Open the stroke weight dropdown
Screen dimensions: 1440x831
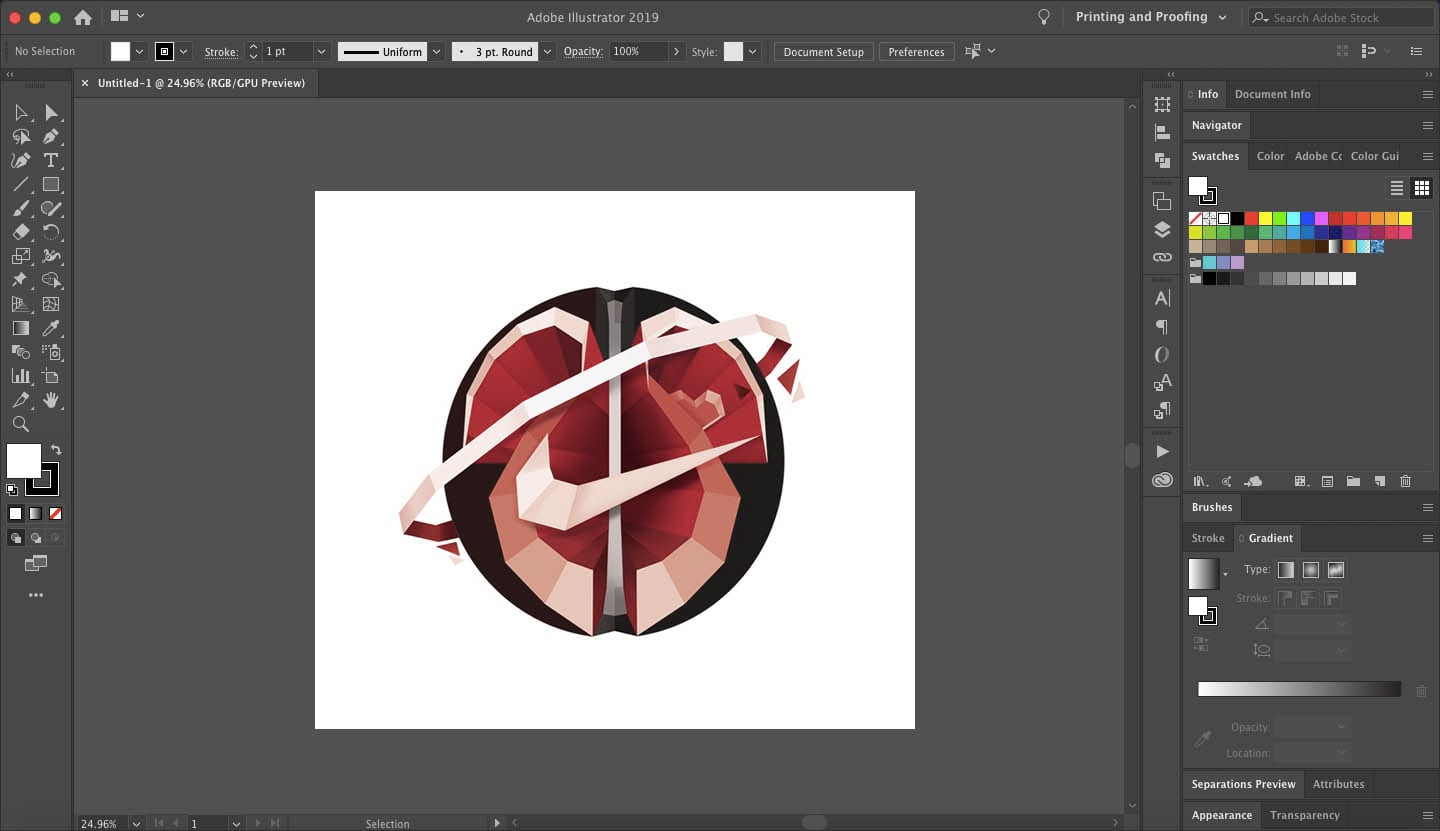[x=321, y=51]
